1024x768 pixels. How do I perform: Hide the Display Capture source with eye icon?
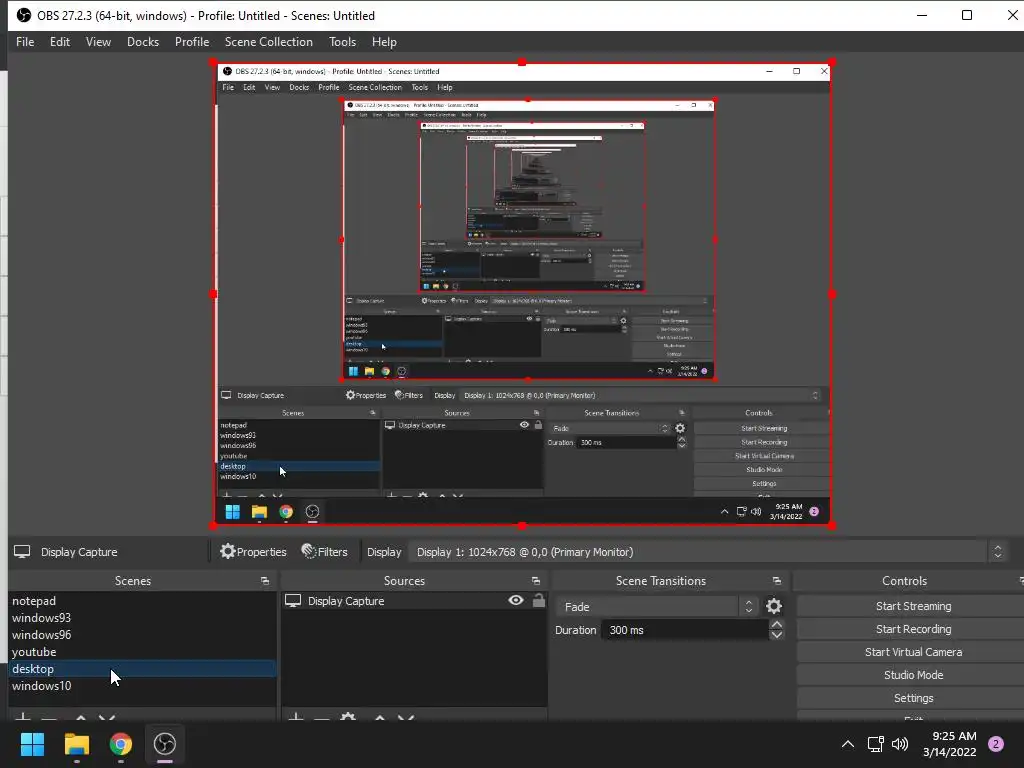[x=516, y=600]
